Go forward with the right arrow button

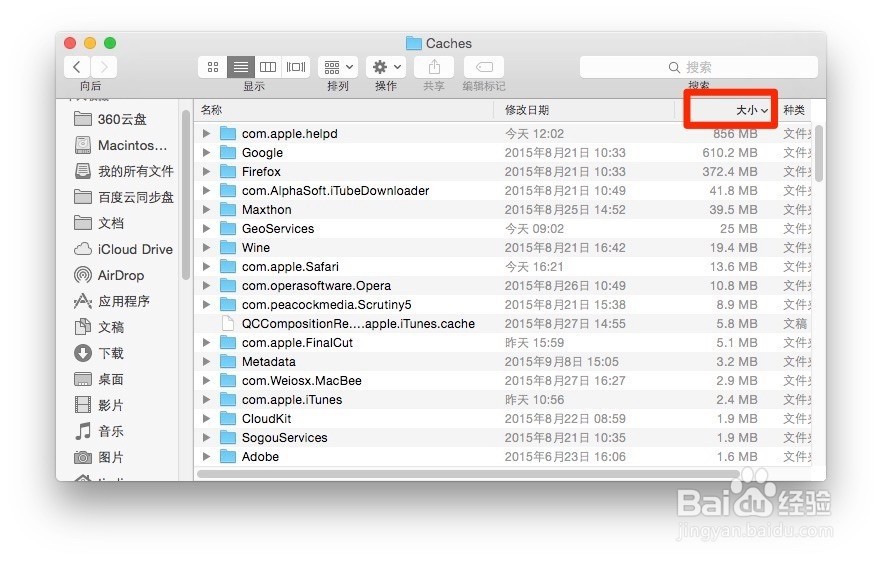coord(104,67)
